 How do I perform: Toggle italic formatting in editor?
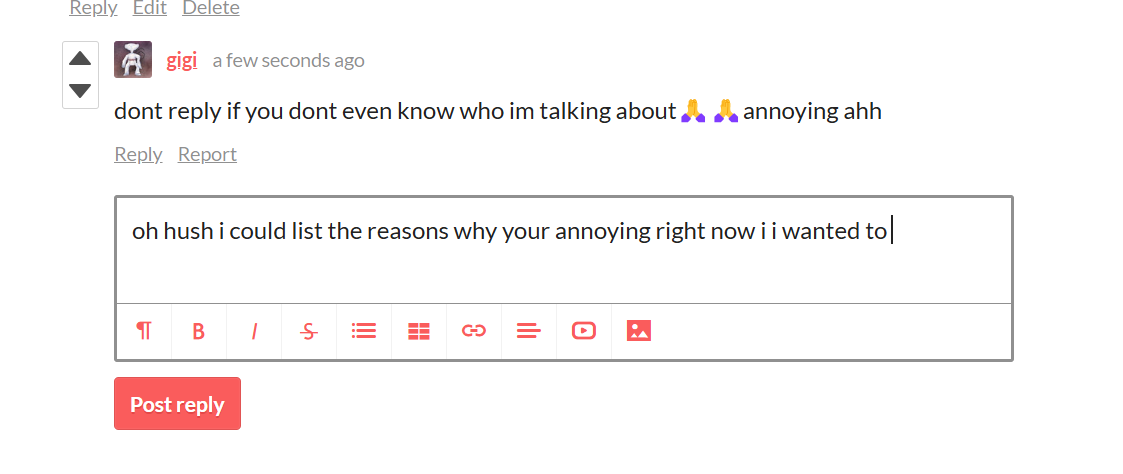[x=254, y=331]
